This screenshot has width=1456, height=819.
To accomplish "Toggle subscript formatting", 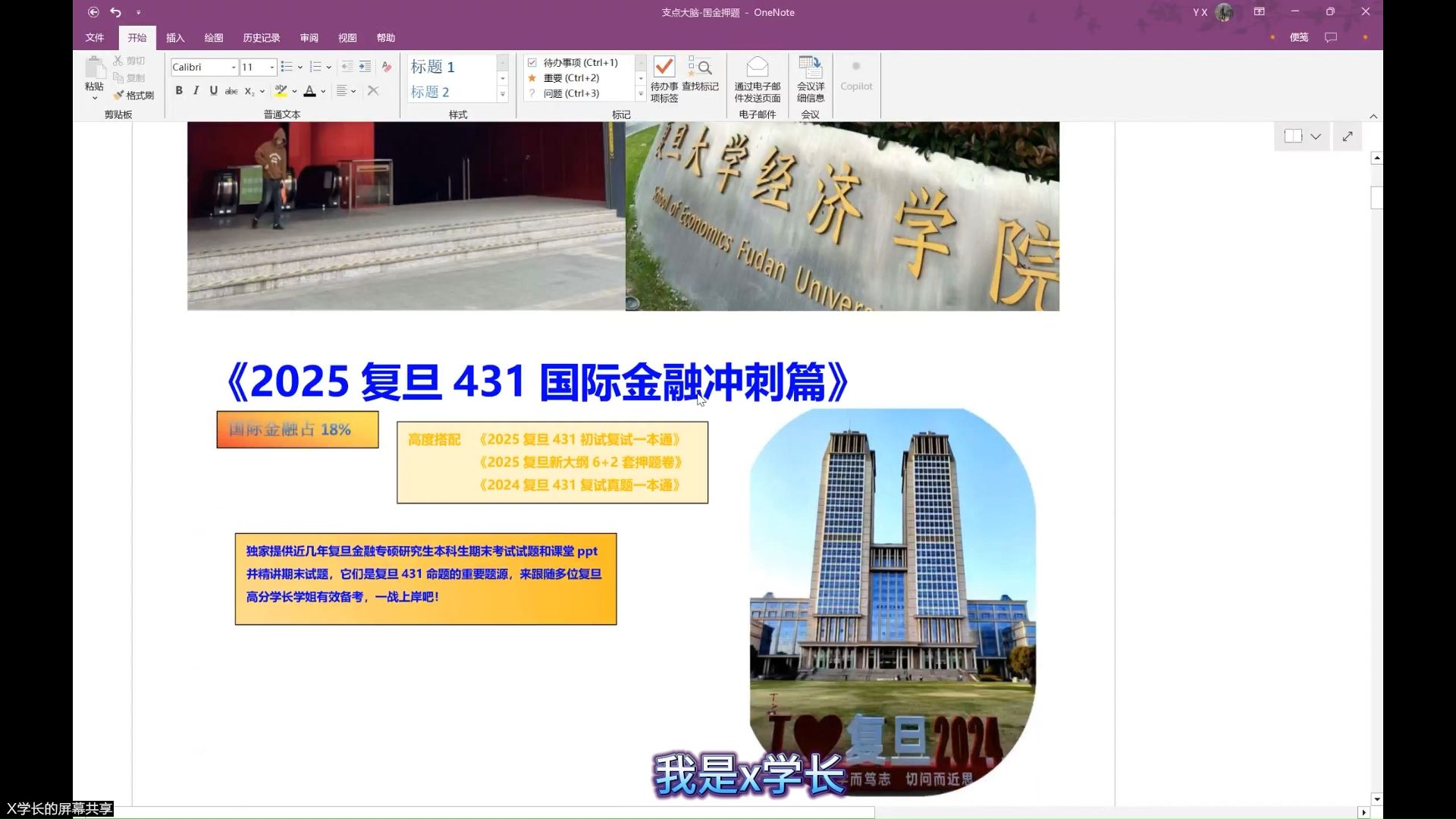I will tap(249, 91).
